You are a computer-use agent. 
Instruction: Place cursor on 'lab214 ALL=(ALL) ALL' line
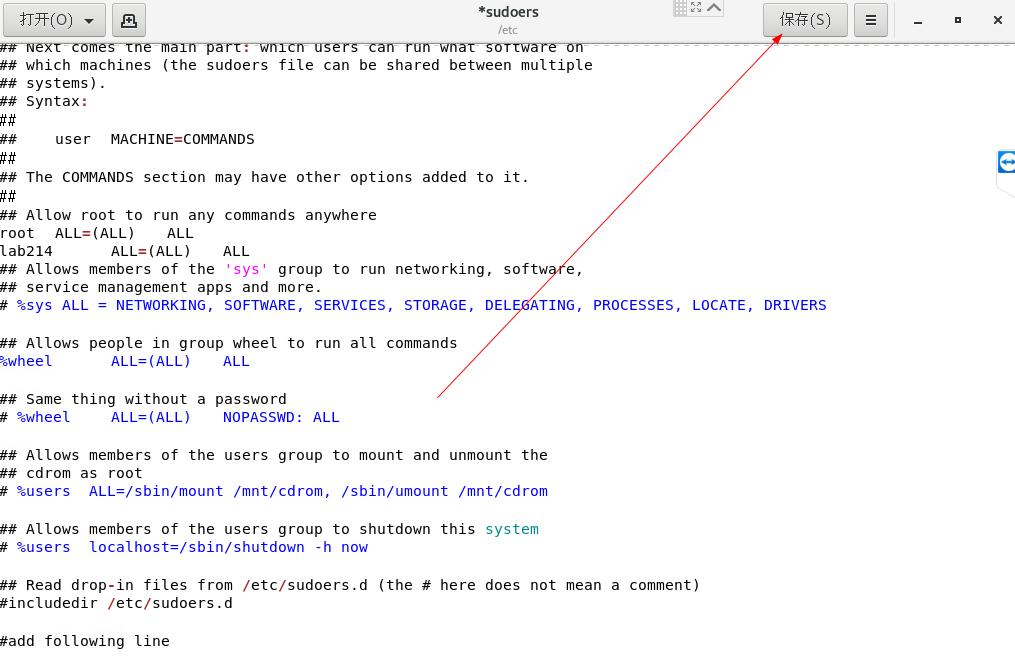(x=124, y=251)
